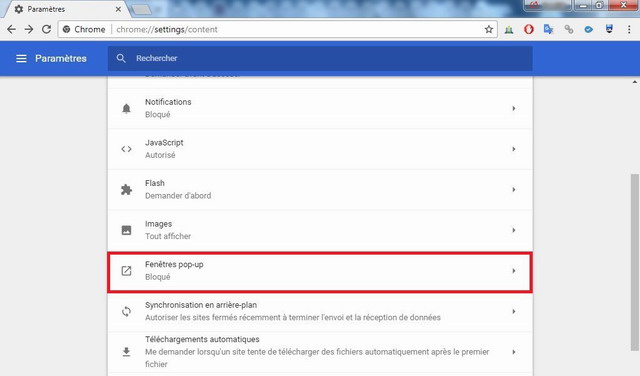Open the Images row label

click(158, 224)
